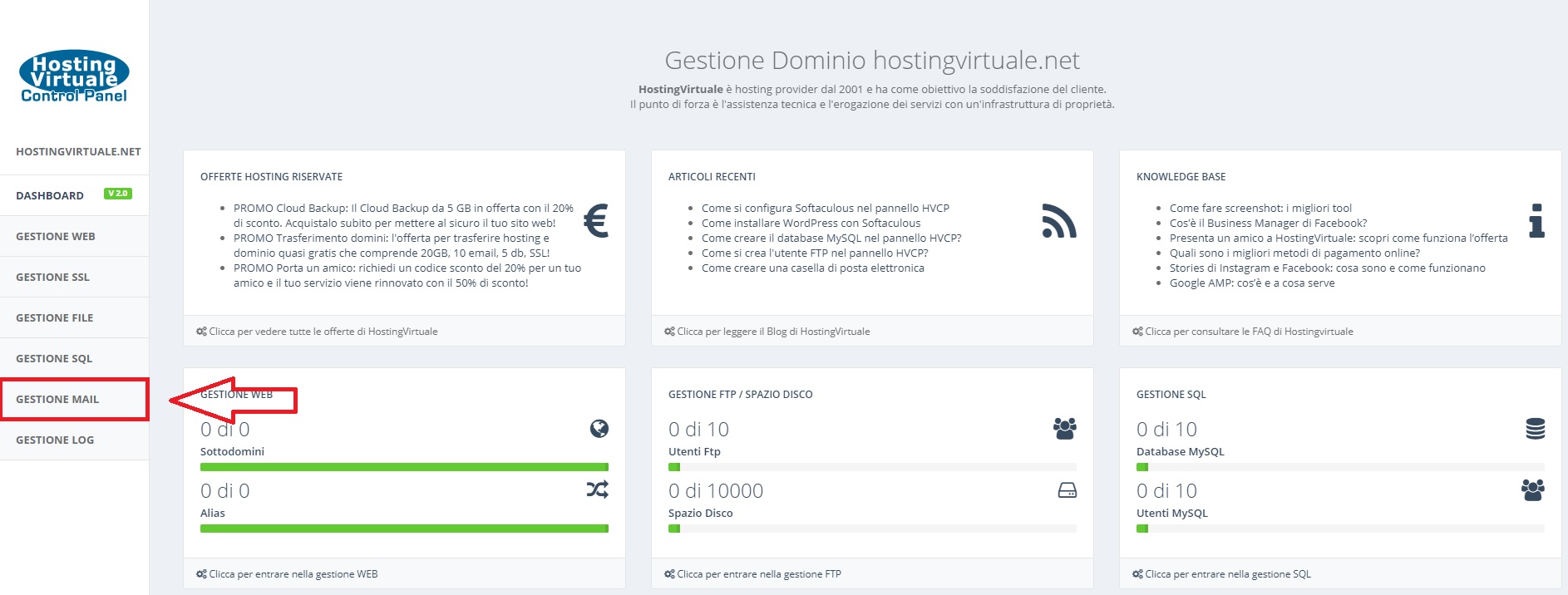
Task: Click the Utenti MySQL progress bar
Action: click(x=1340, y=529)
